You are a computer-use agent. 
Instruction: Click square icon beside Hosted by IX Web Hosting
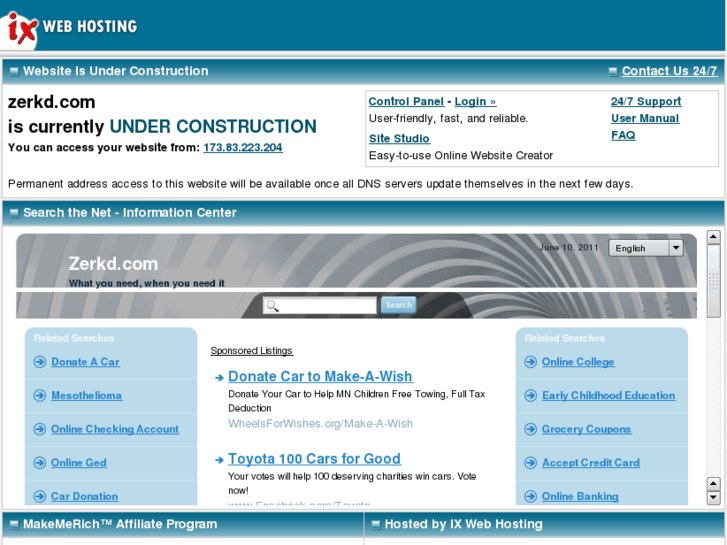(x=376, y=525)
